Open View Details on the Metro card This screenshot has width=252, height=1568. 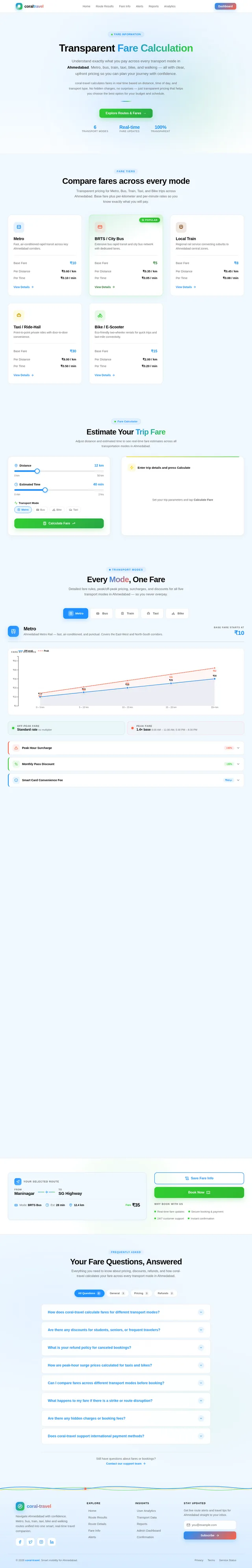[x=24, y=287]
